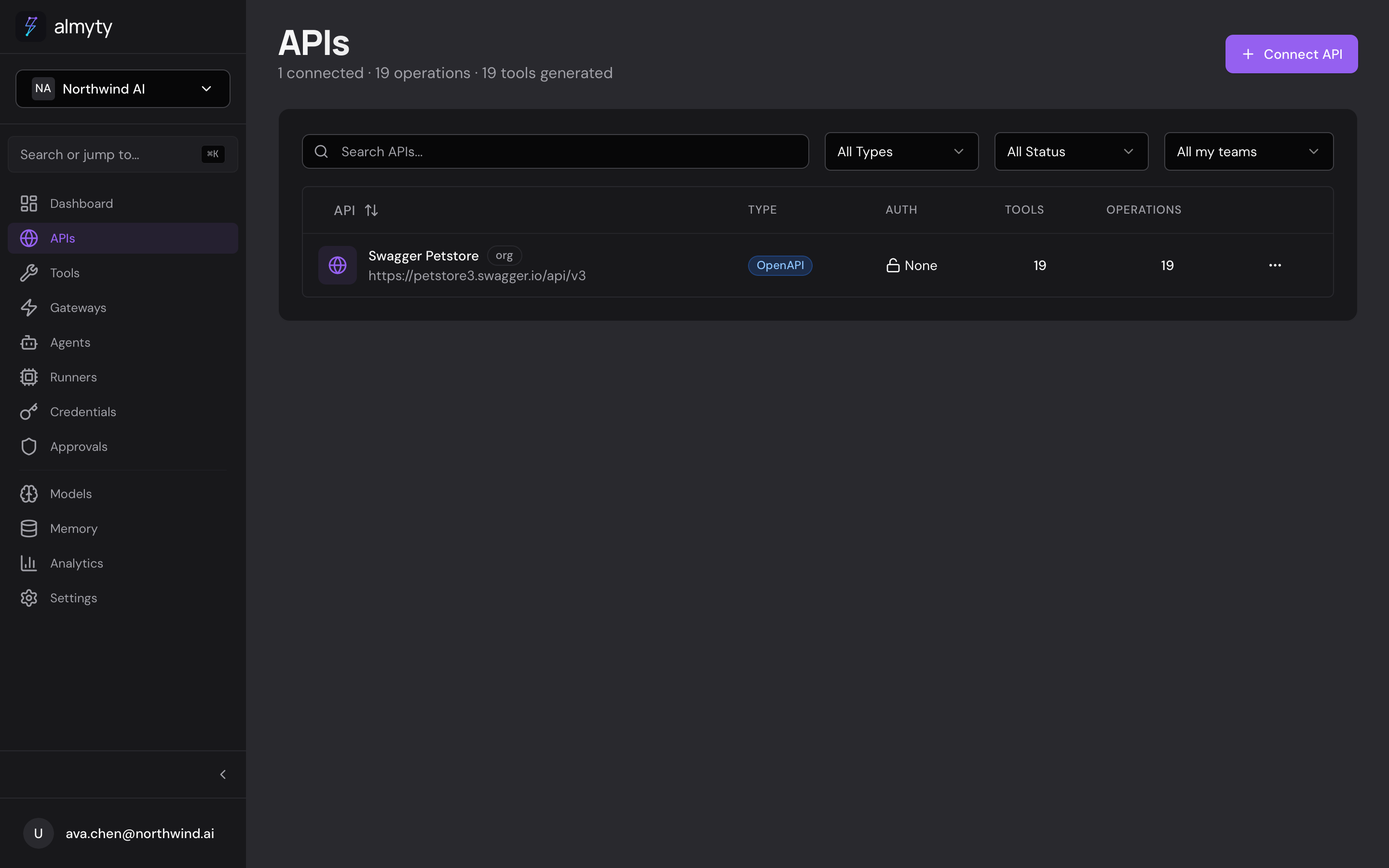Image resolution: width=1389 pixels, height=868 pixels.
Task: Click the almyty lightning logo icon
Action: [30, 27]
